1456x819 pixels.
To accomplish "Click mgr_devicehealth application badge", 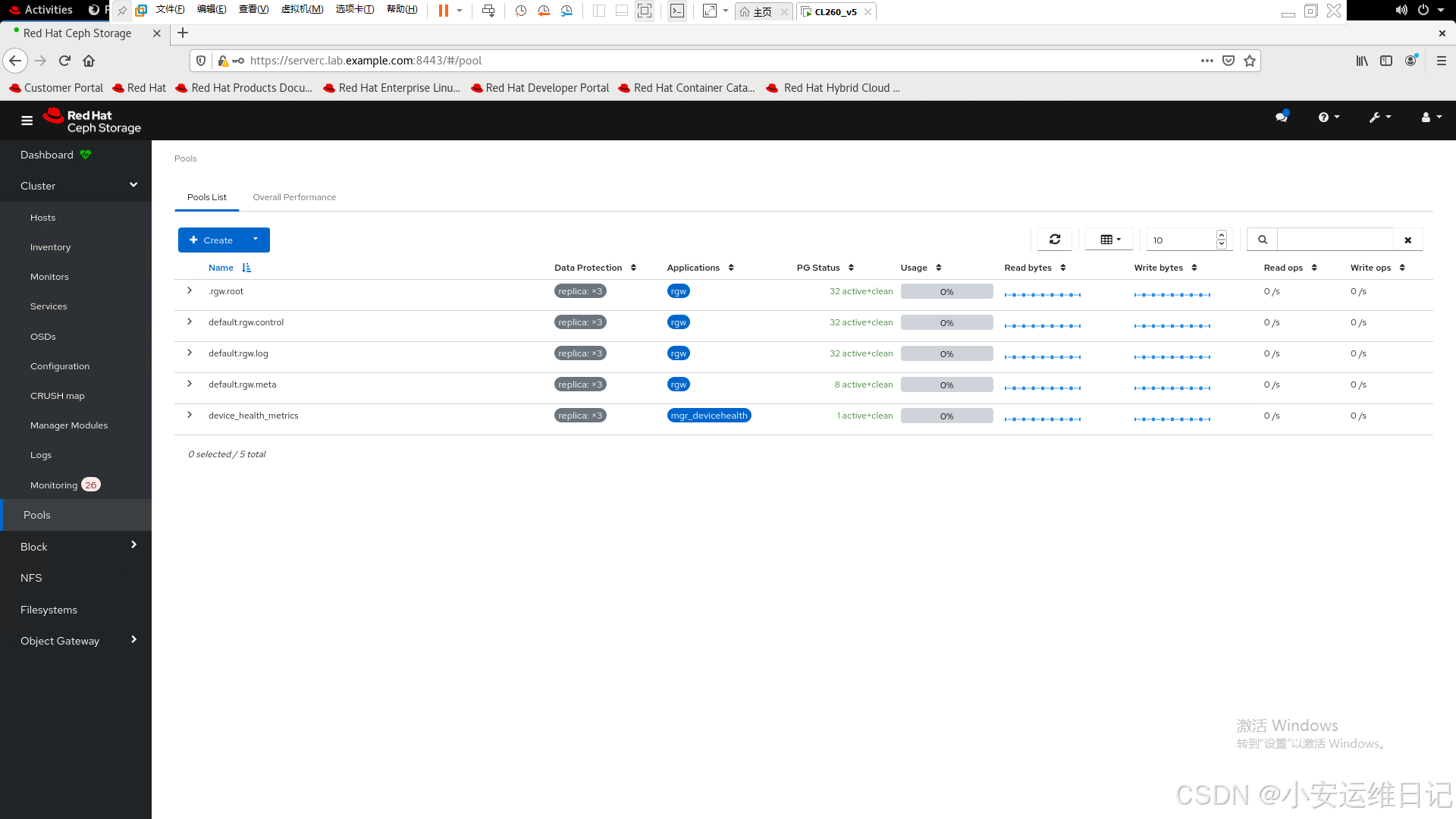I will point(709,416).
